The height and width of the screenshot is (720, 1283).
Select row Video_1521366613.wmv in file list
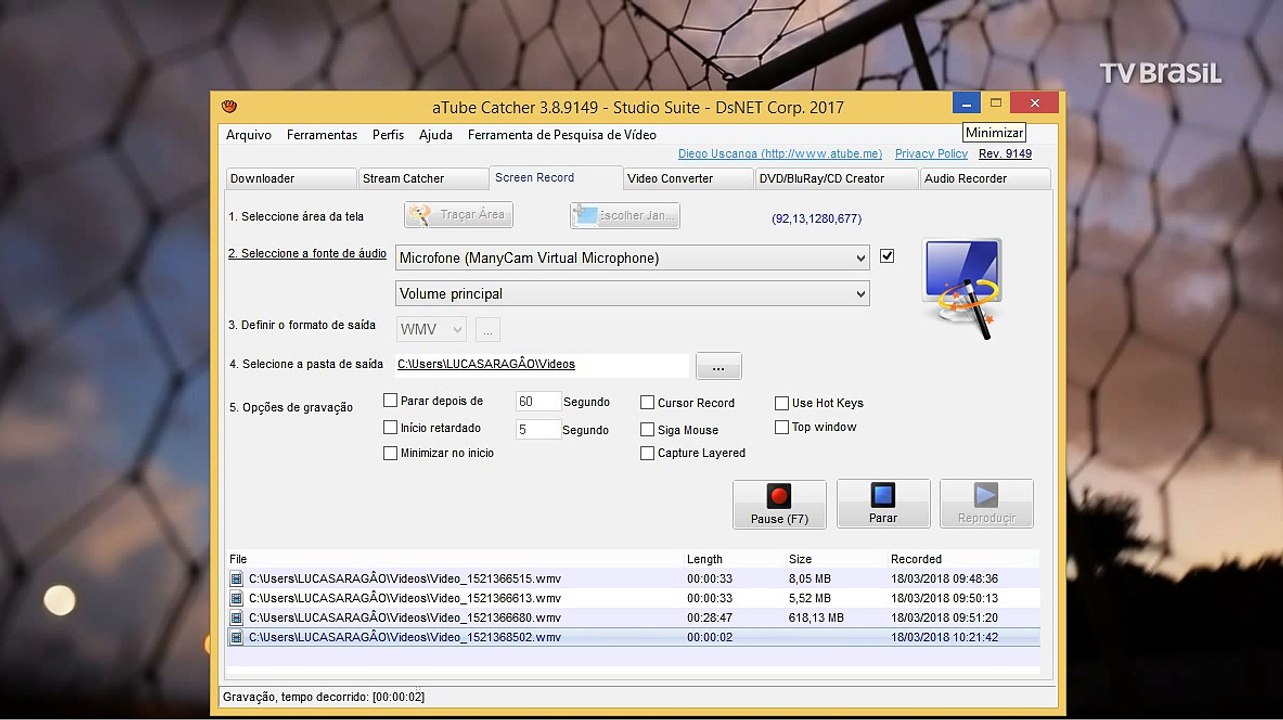tap(634, 598)
